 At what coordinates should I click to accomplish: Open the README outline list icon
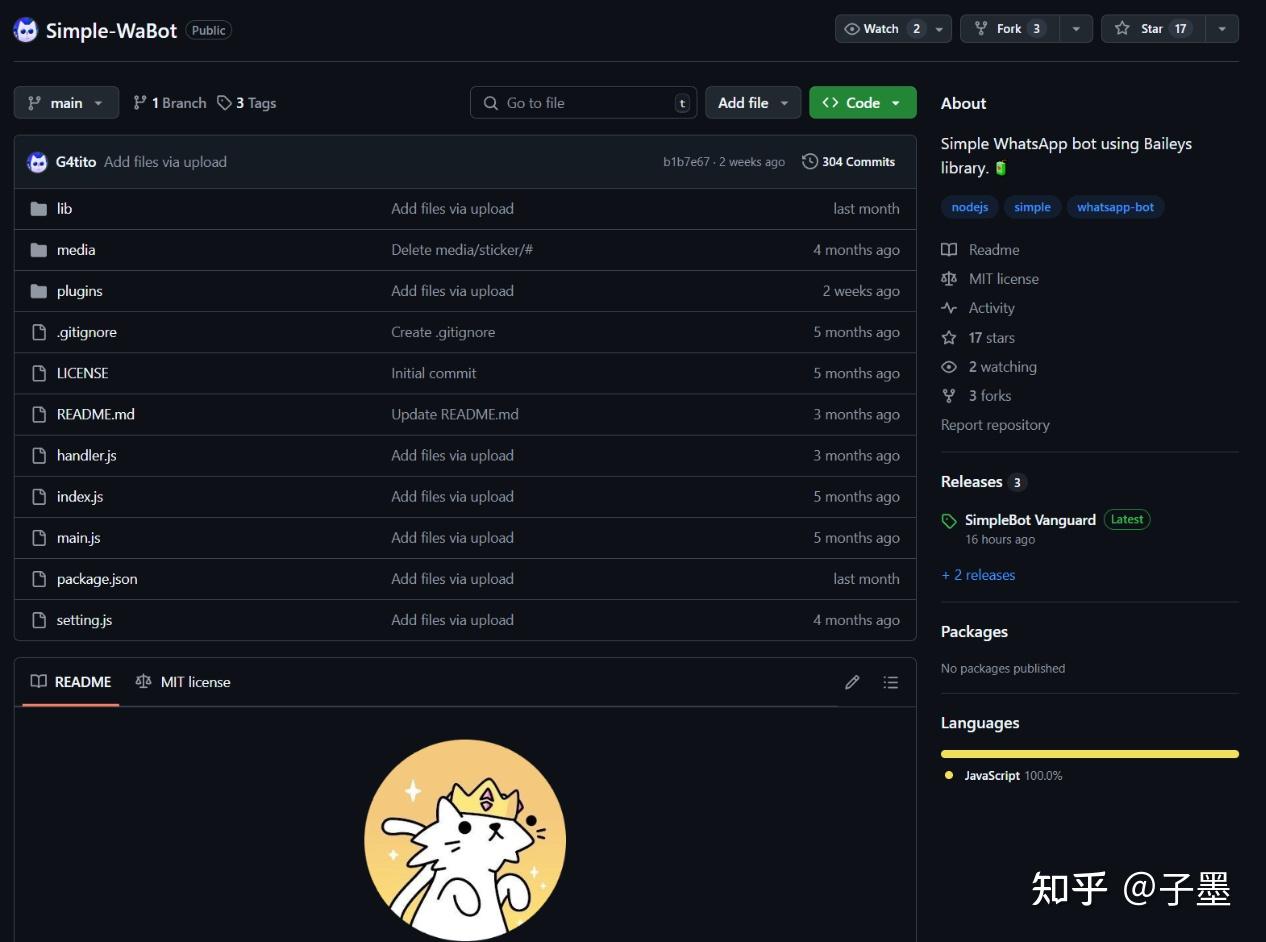point(890,682)
